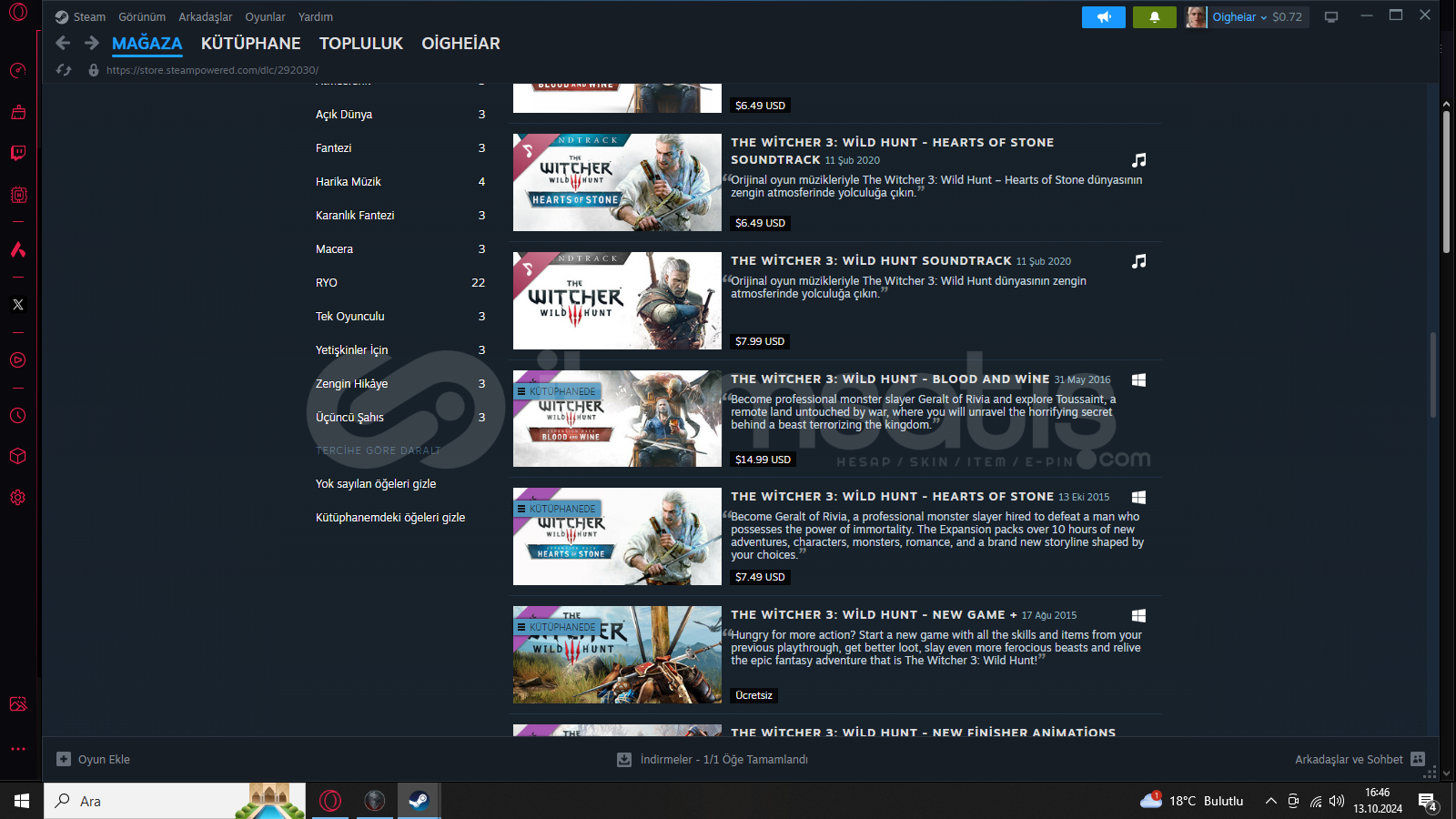Viewport: 1456px width, 819px height.
Task: Open 'Wild Hunt Soundtrack' title link
Action: coord(872,261)
